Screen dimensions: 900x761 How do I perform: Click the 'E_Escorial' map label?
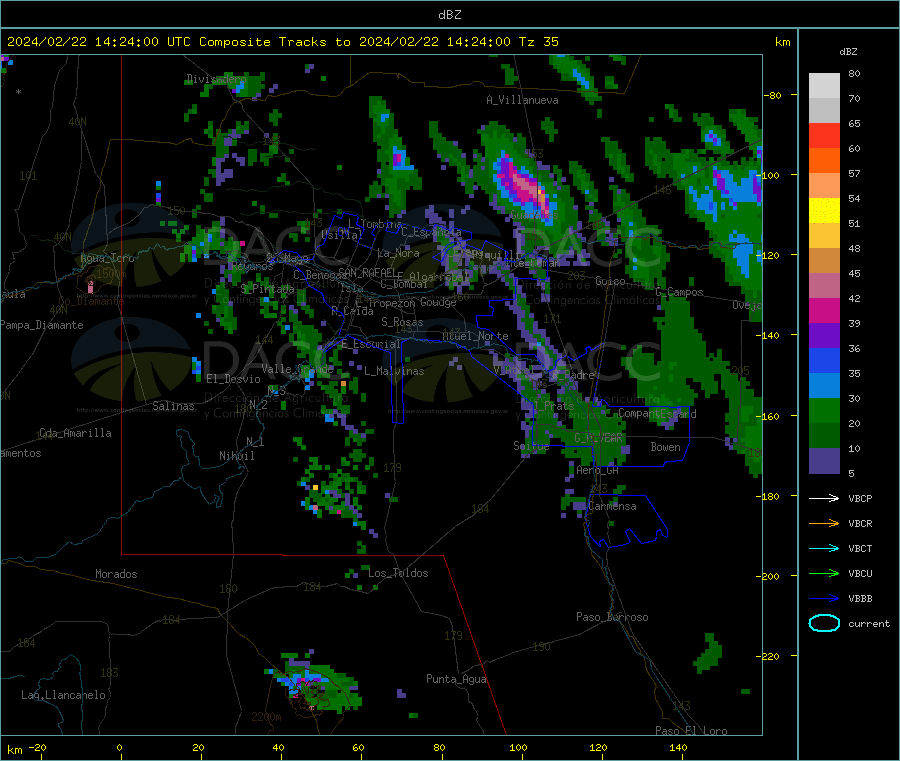click(371, 344)
